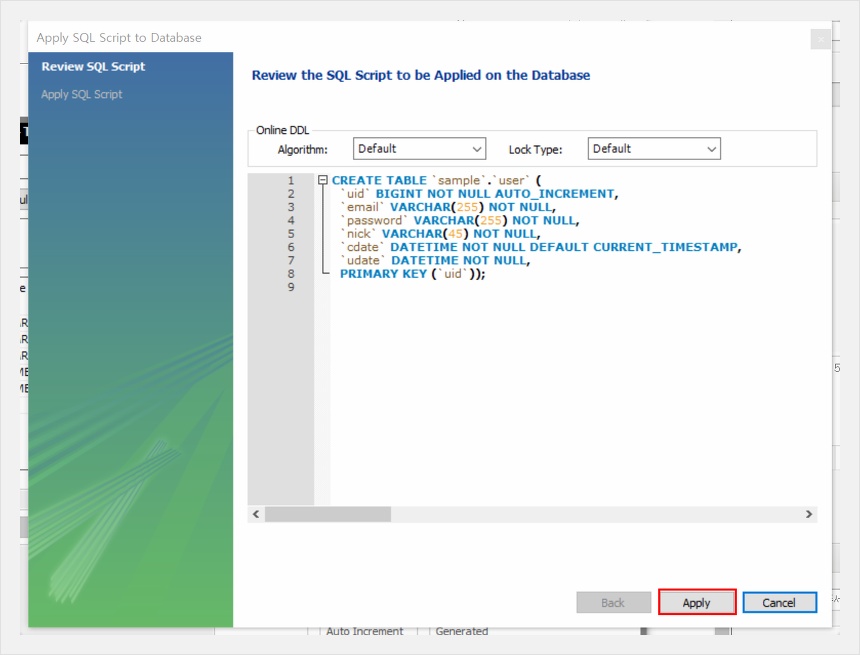
Task: Click the Apply button
Action: tap(697, 602)
